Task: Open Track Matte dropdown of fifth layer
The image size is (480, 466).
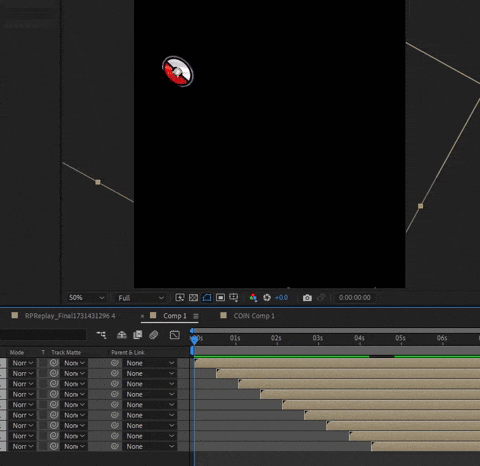Action: [x=74, y=404]
